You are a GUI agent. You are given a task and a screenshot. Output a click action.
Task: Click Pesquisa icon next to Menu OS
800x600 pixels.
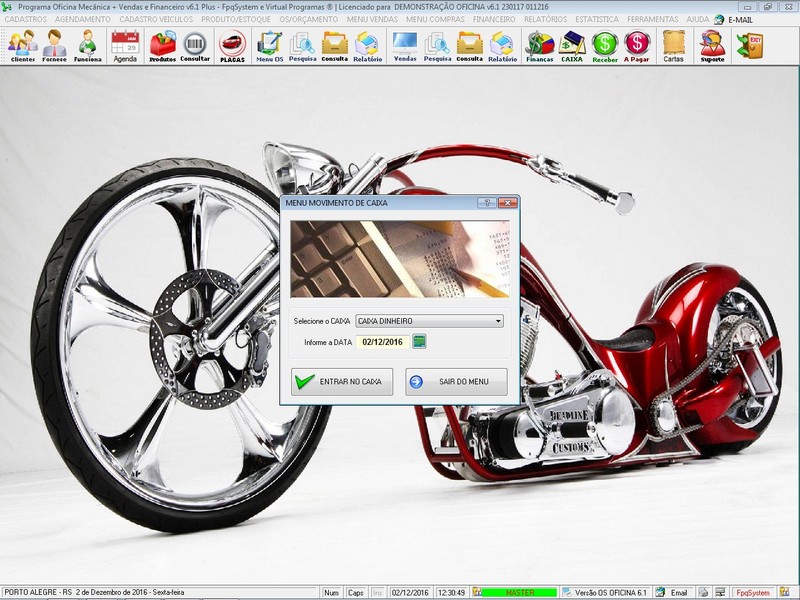click(x=303, y=46)
